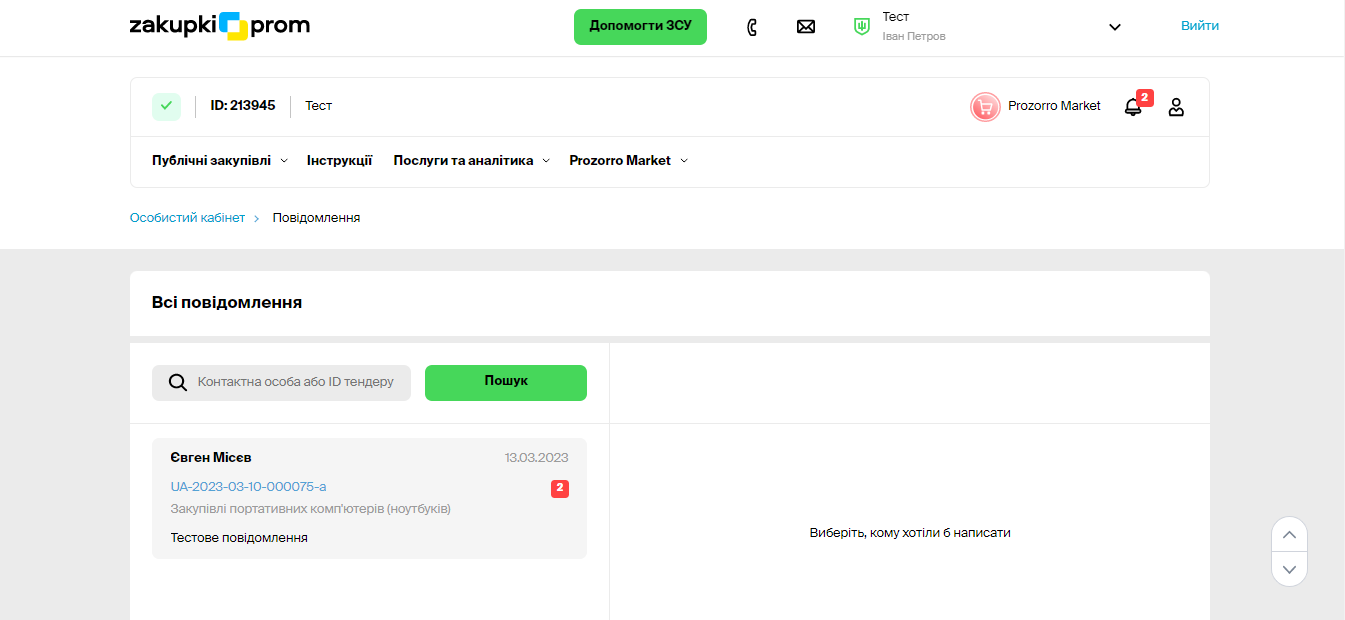Open the Інструкції menu item
1345x620 pixels.
point(340,161)
